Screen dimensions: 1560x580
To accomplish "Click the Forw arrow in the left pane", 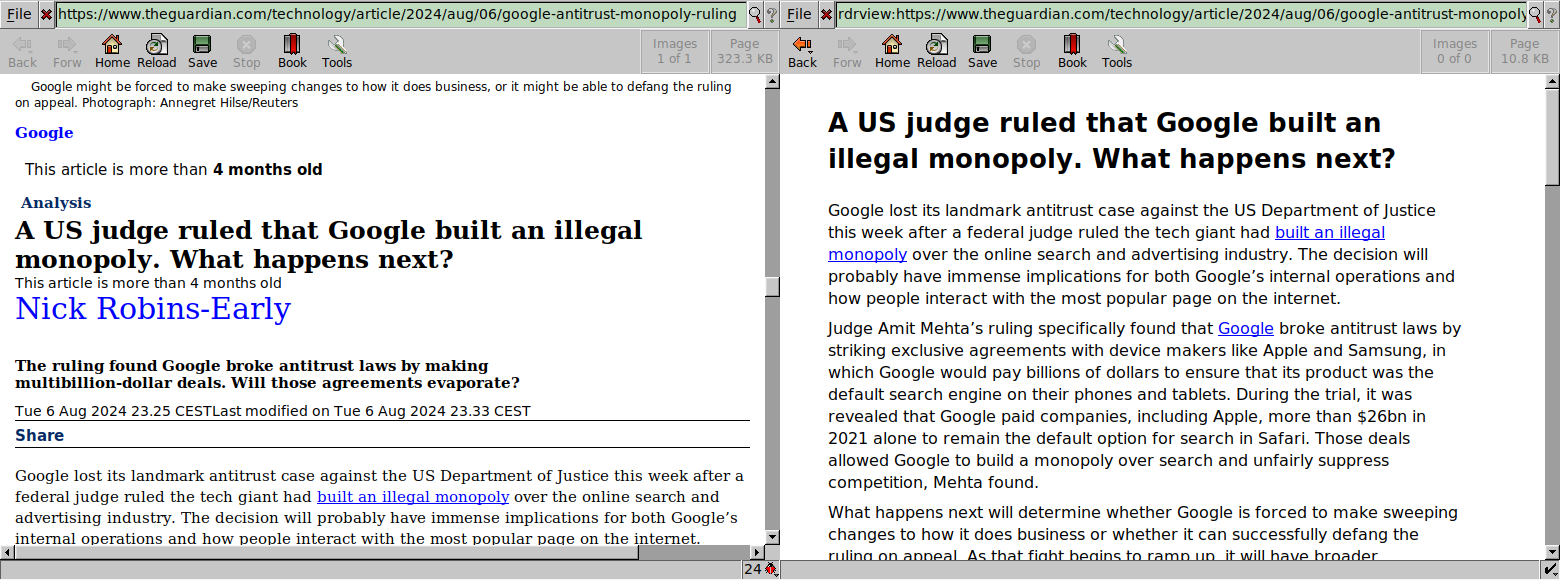I will [x=67, y=52].
